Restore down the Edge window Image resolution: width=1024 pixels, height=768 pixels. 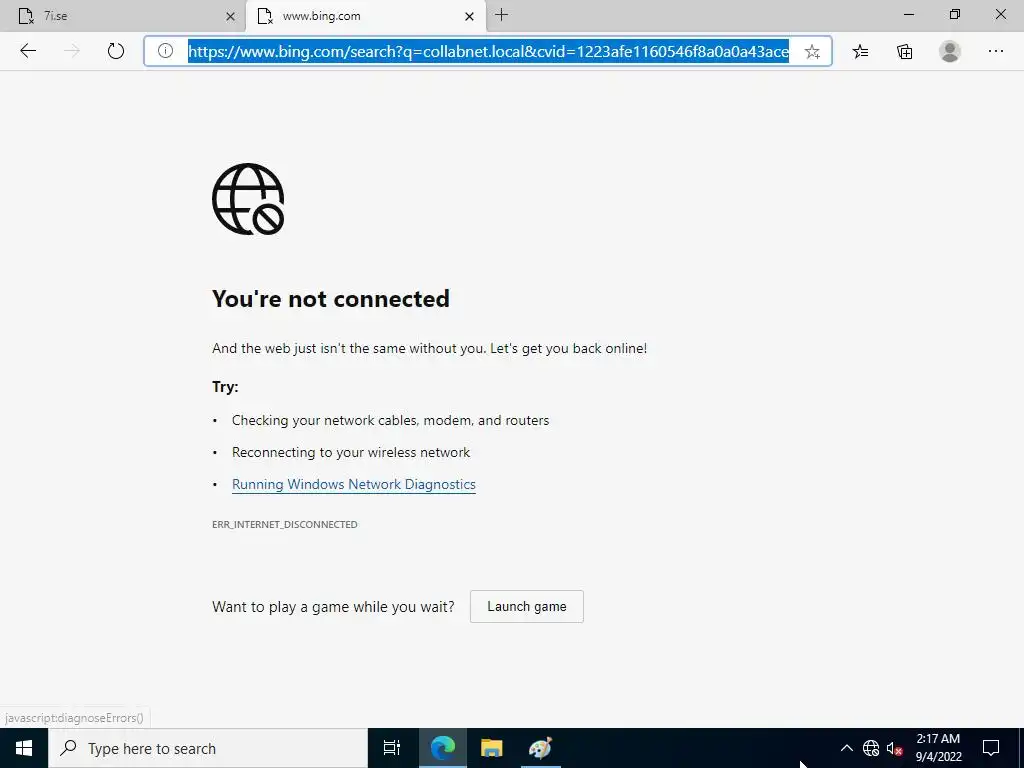point(955,14)
